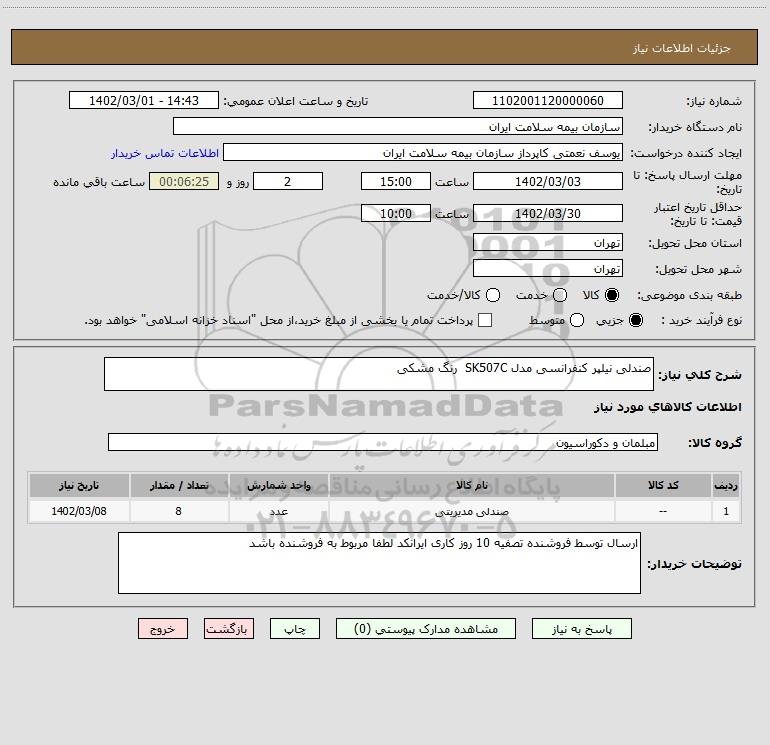Click the شهر محل تحویل field تهران
This screenshot has width=770, height=745.
pyautogui.click(x=548, y=268)
